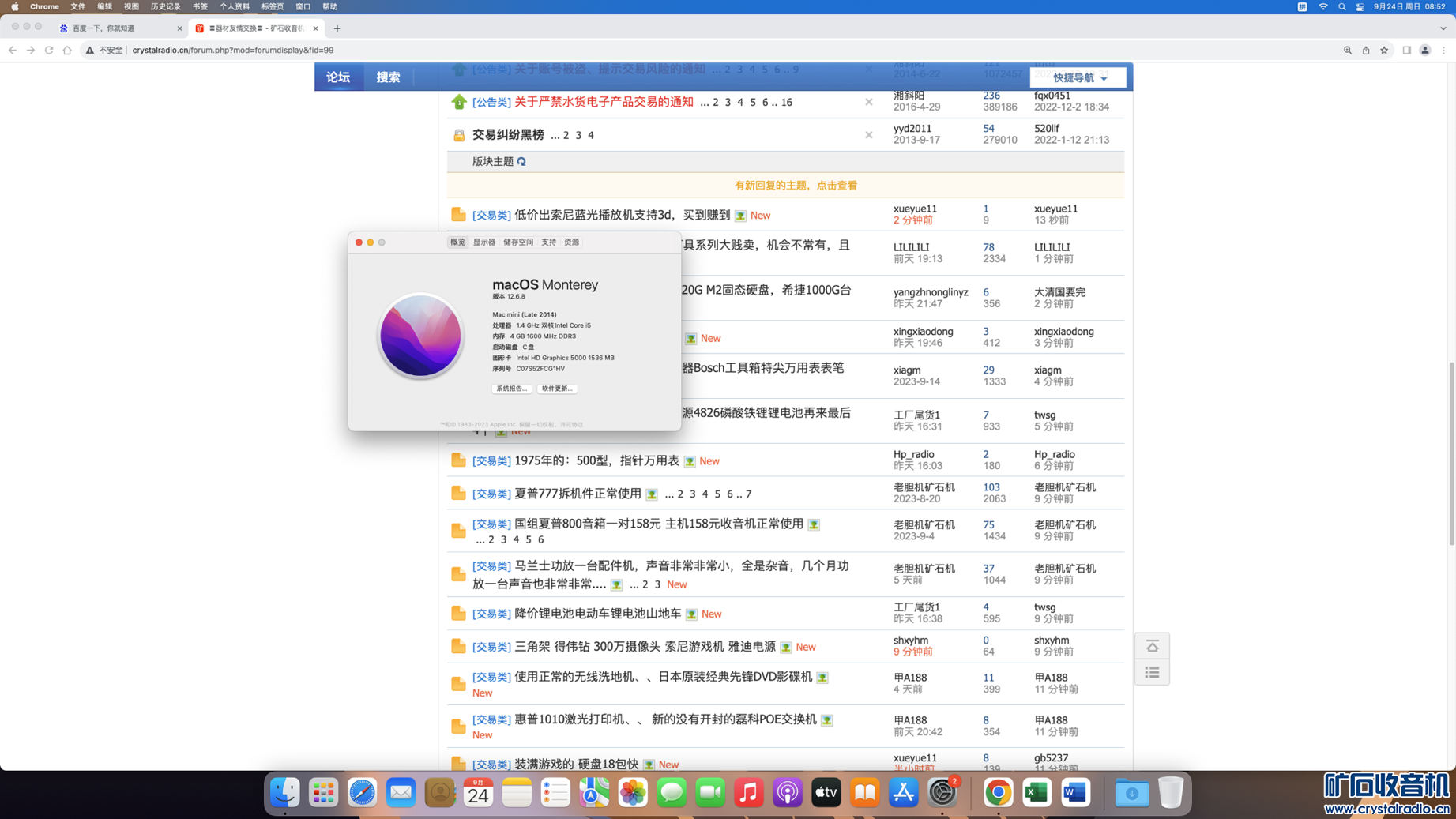Click the Chrome share page icon
This screenshot has height=819, width=1456.
click(1366, 50)
